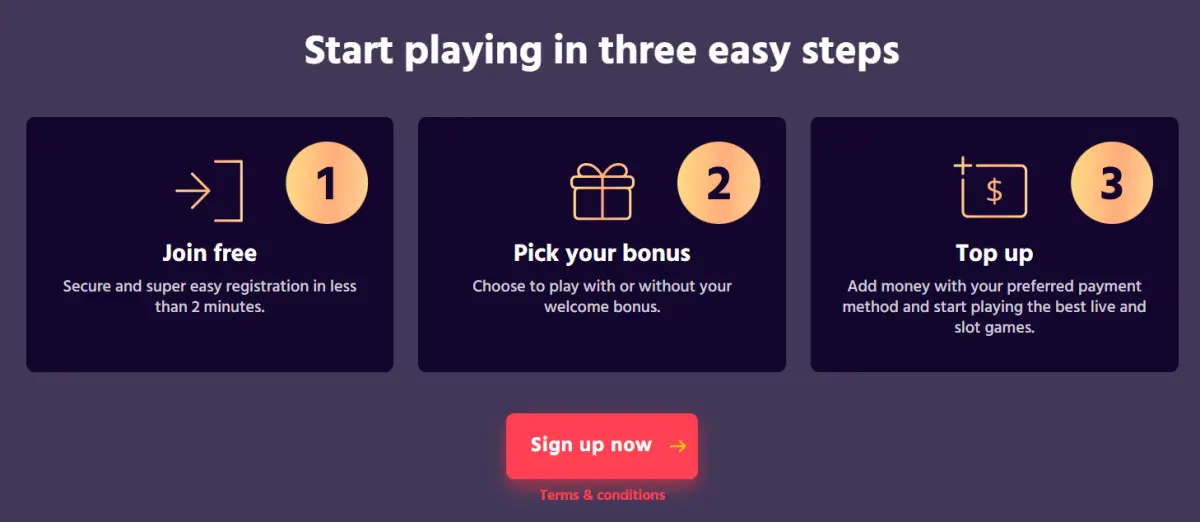The width and height of the screenshot is (1200, 522).
Task: Select the Pick your bonus step card
Action: point(602,340)
